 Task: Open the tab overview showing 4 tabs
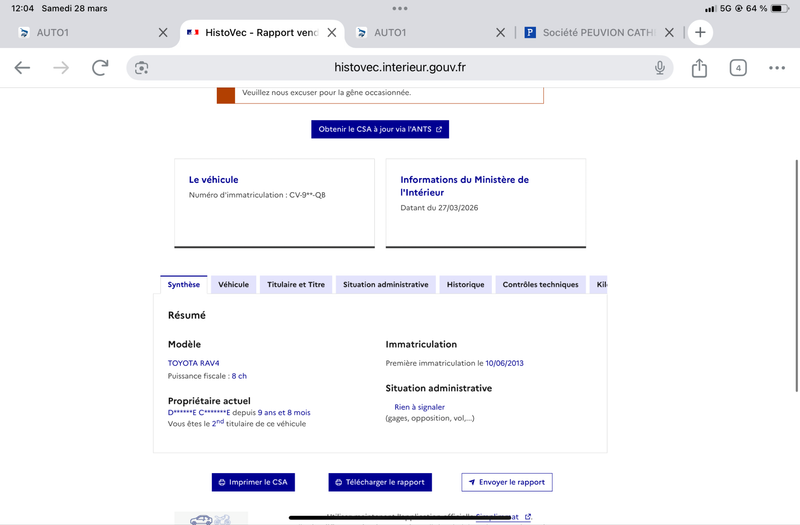tap(738, 68)
